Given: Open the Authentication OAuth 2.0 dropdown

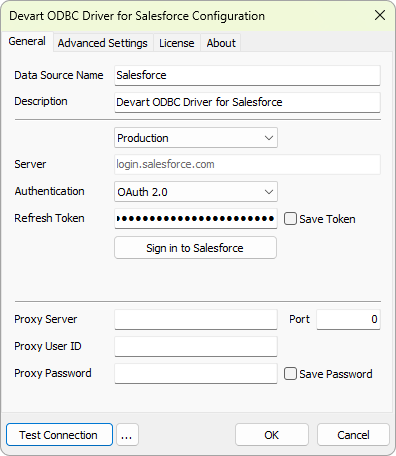Looking at the screenshot, I should tap(196, 192).
